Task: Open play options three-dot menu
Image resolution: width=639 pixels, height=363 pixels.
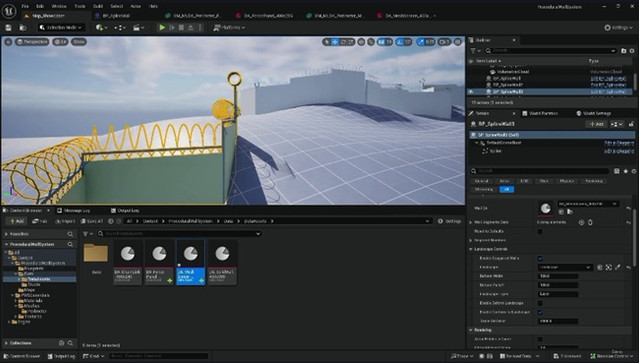Action: pos(200,27)
